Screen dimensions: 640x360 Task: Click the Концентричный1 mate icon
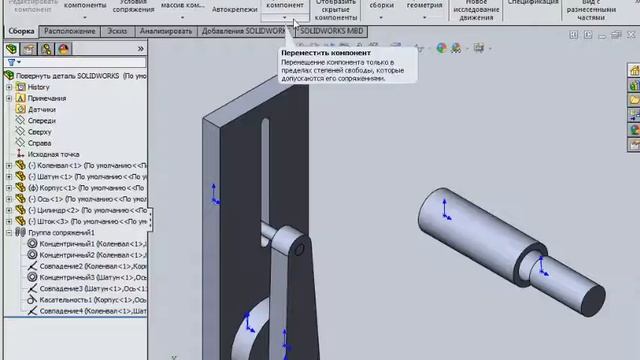(32, 244)
